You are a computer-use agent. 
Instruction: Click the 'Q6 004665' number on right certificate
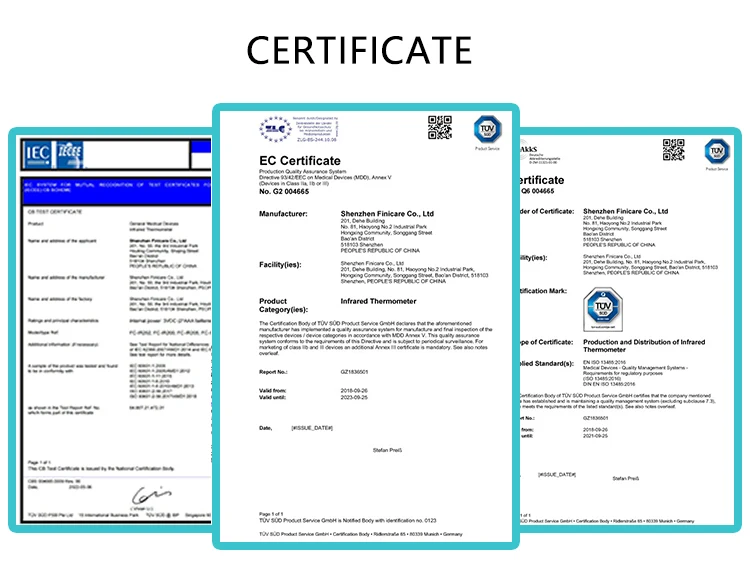click(x=538, y=191)
